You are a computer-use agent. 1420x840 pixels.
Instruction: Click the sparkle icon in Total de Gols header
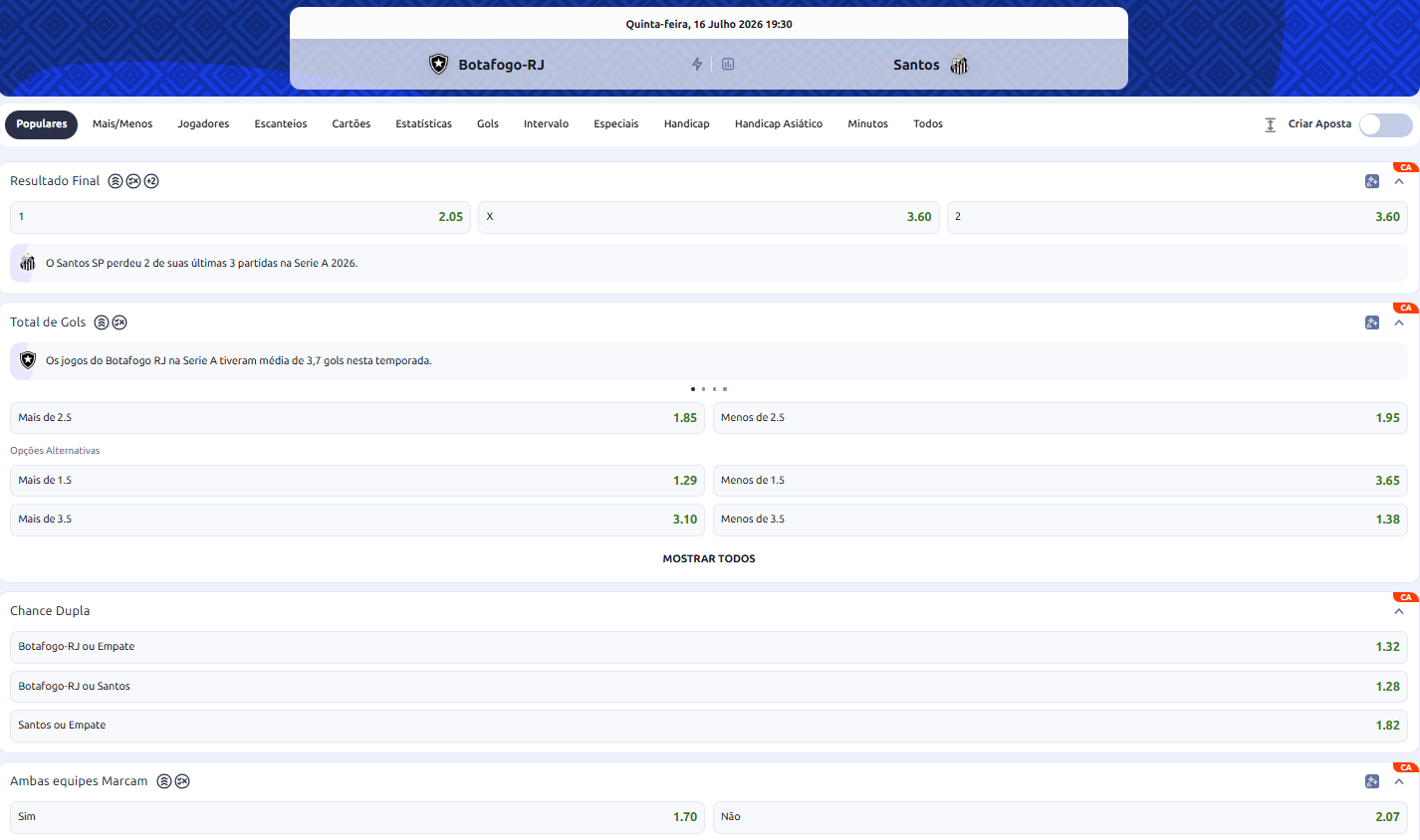tap(1372, 322)
